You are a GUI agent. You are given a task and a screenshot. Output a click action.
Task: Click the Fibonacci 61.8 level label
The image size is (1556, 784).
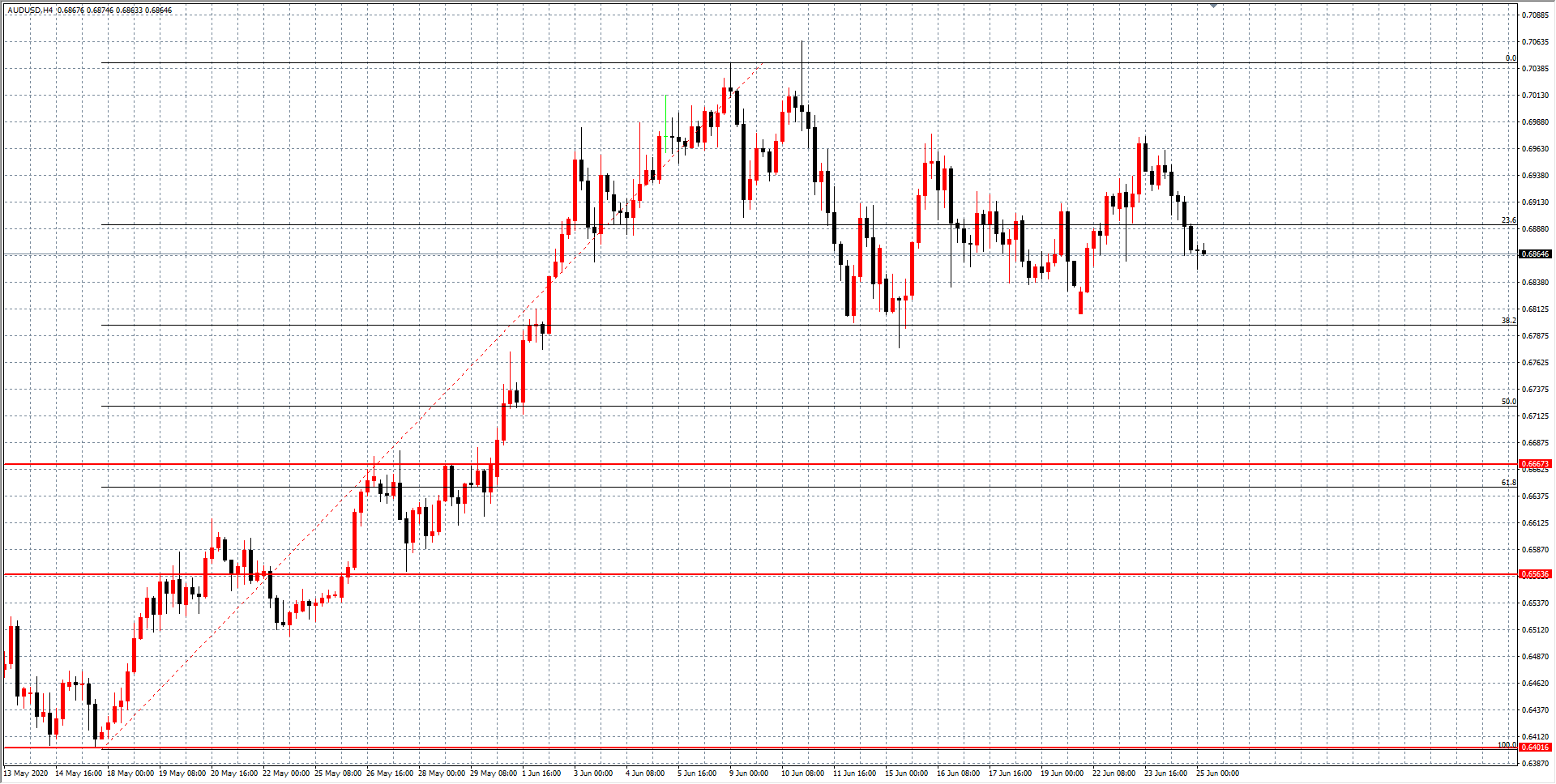tap(1508, 483)
